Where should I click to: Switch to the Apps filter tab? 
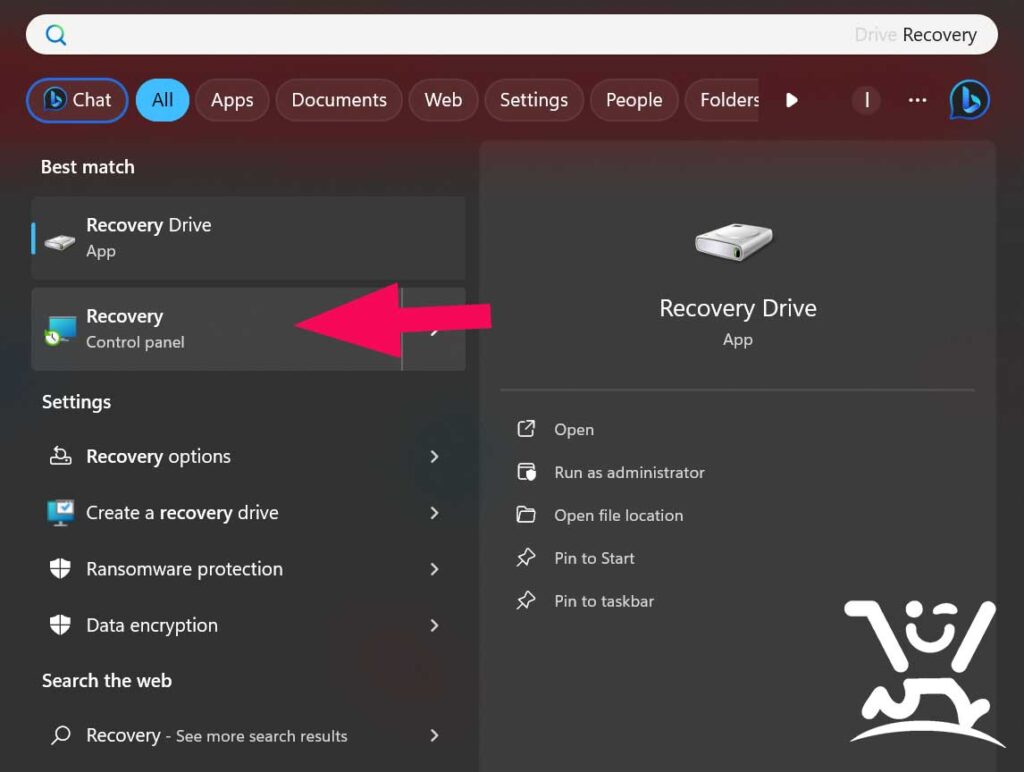[232, 100]
